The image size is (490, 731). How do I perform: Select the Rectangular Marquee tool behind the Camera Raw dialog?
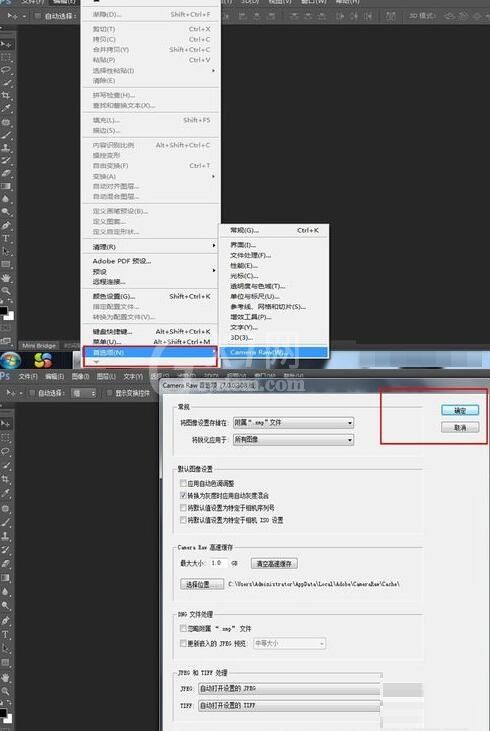pyautogui.click(x=6, y=437)
